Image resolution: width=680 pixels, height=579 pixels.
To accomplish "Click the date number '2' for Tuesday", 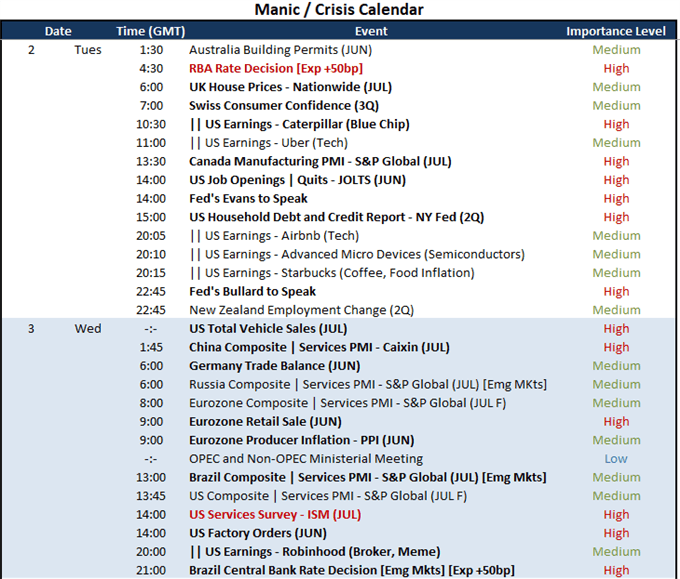I will [31, 50].
